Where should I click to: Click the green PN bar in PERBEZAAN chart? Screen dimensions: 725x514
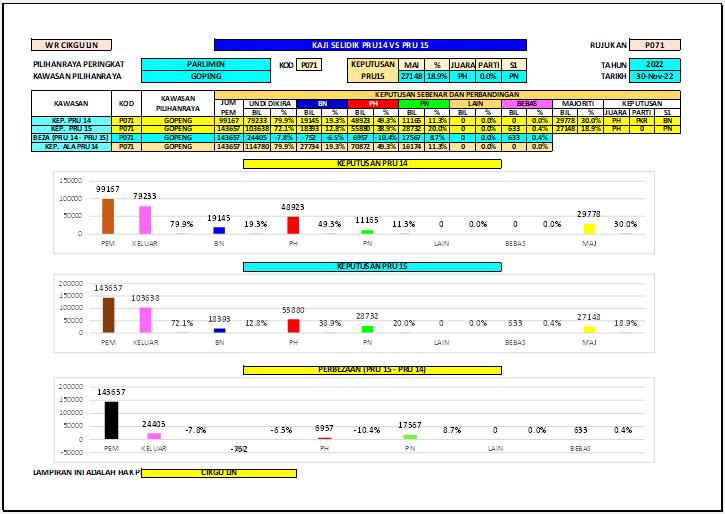410,437
